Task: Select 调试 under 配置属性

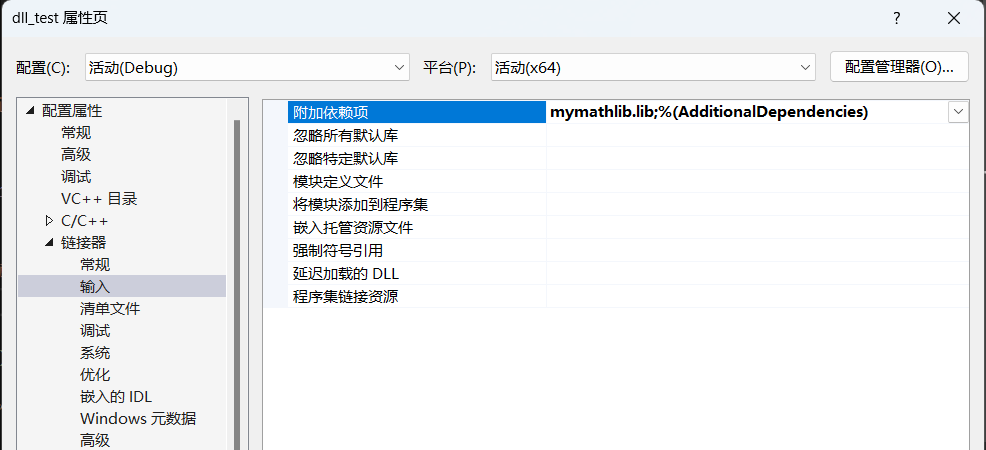Action: (76, 177)
